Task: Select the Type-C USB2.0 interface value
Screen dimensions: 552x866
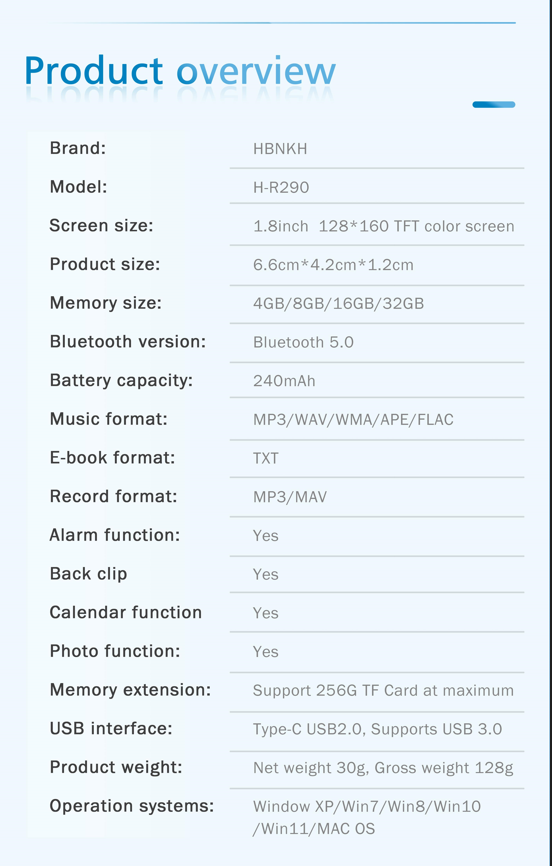Action: coord(377,729)
